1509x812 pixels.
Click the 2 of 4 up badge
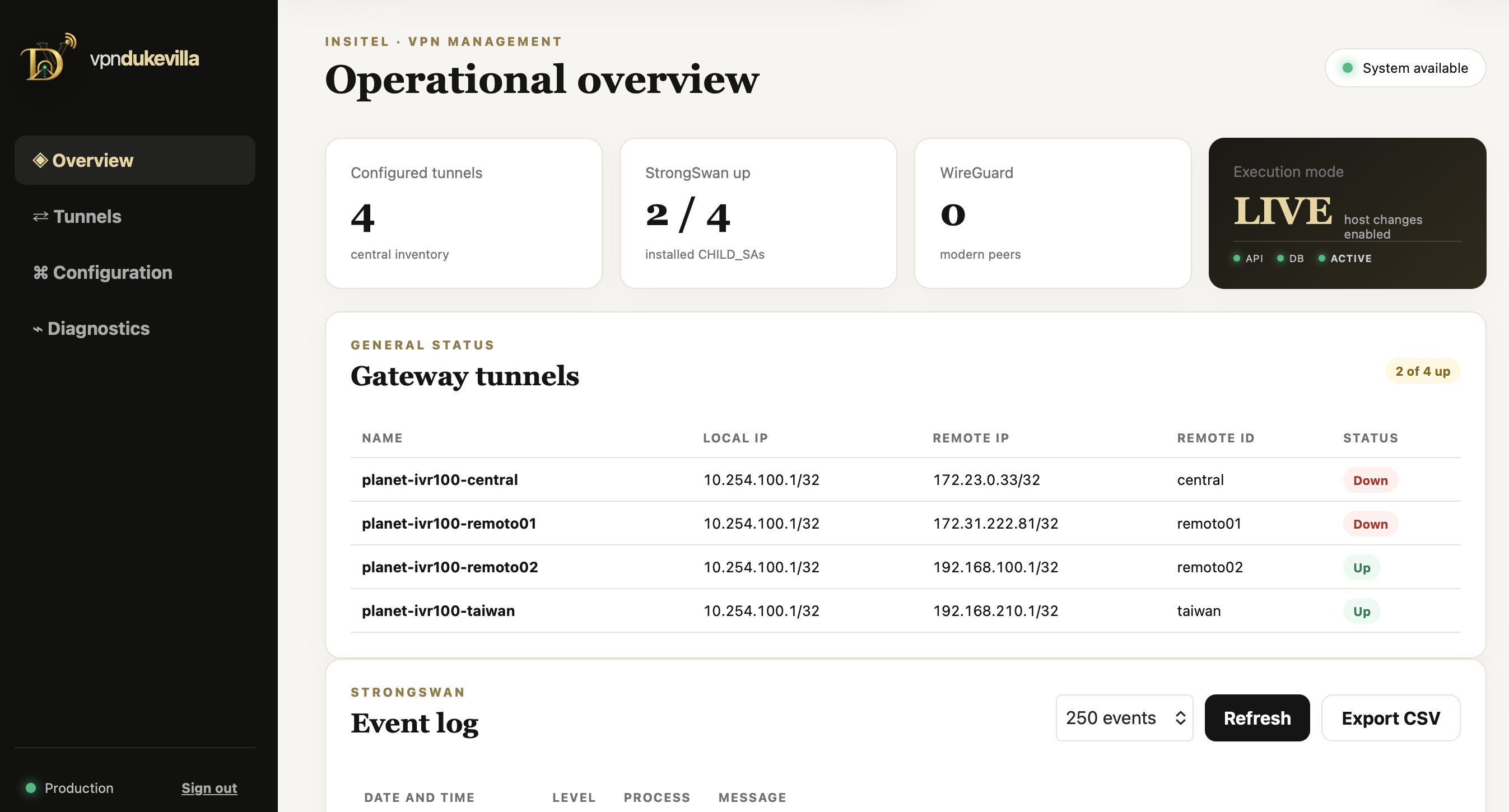(1422, 371)
